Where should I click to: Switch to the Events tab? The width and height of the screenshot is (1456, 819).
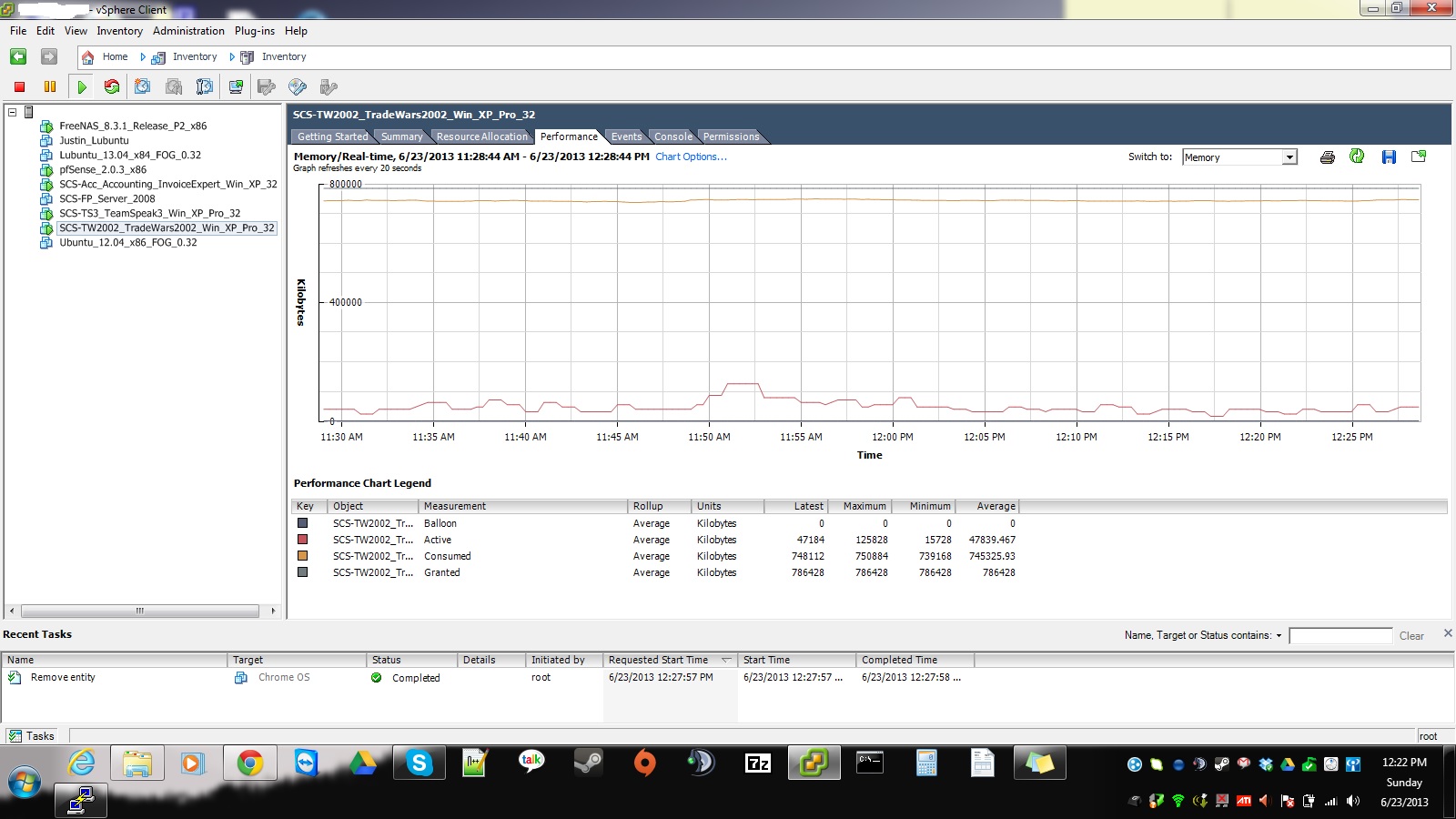click(626, 136)
